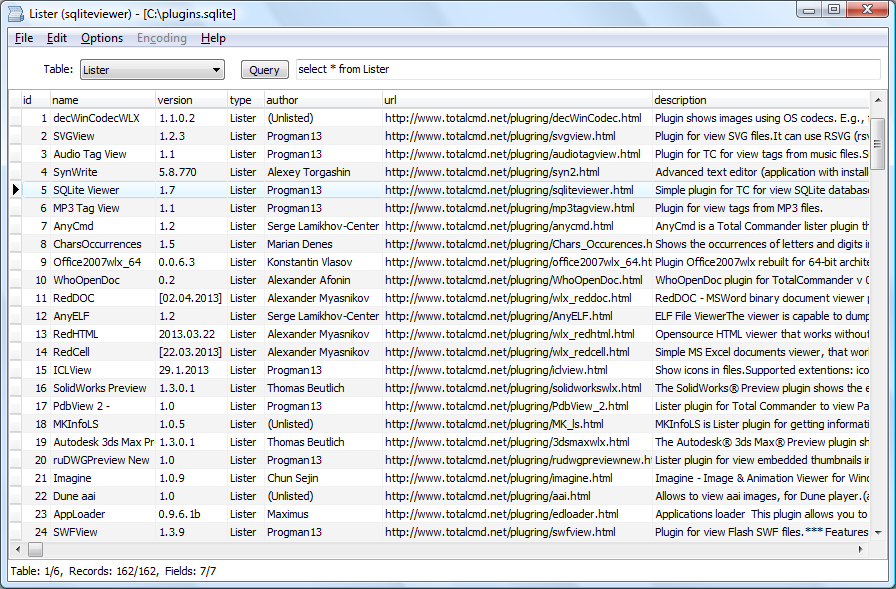896x589 pixels.
Task: Open the File menu
Action: (24, 38)
